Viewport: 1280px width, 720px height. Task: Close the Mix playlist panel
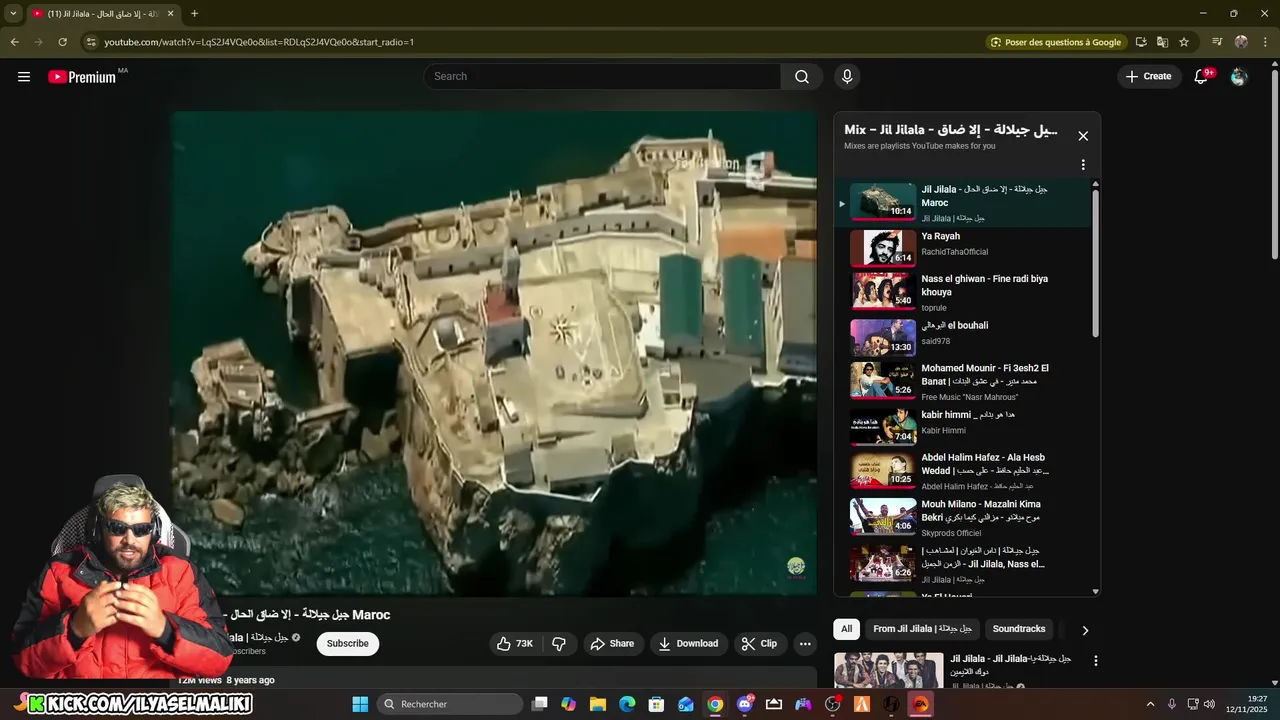tap(1083, 136)
